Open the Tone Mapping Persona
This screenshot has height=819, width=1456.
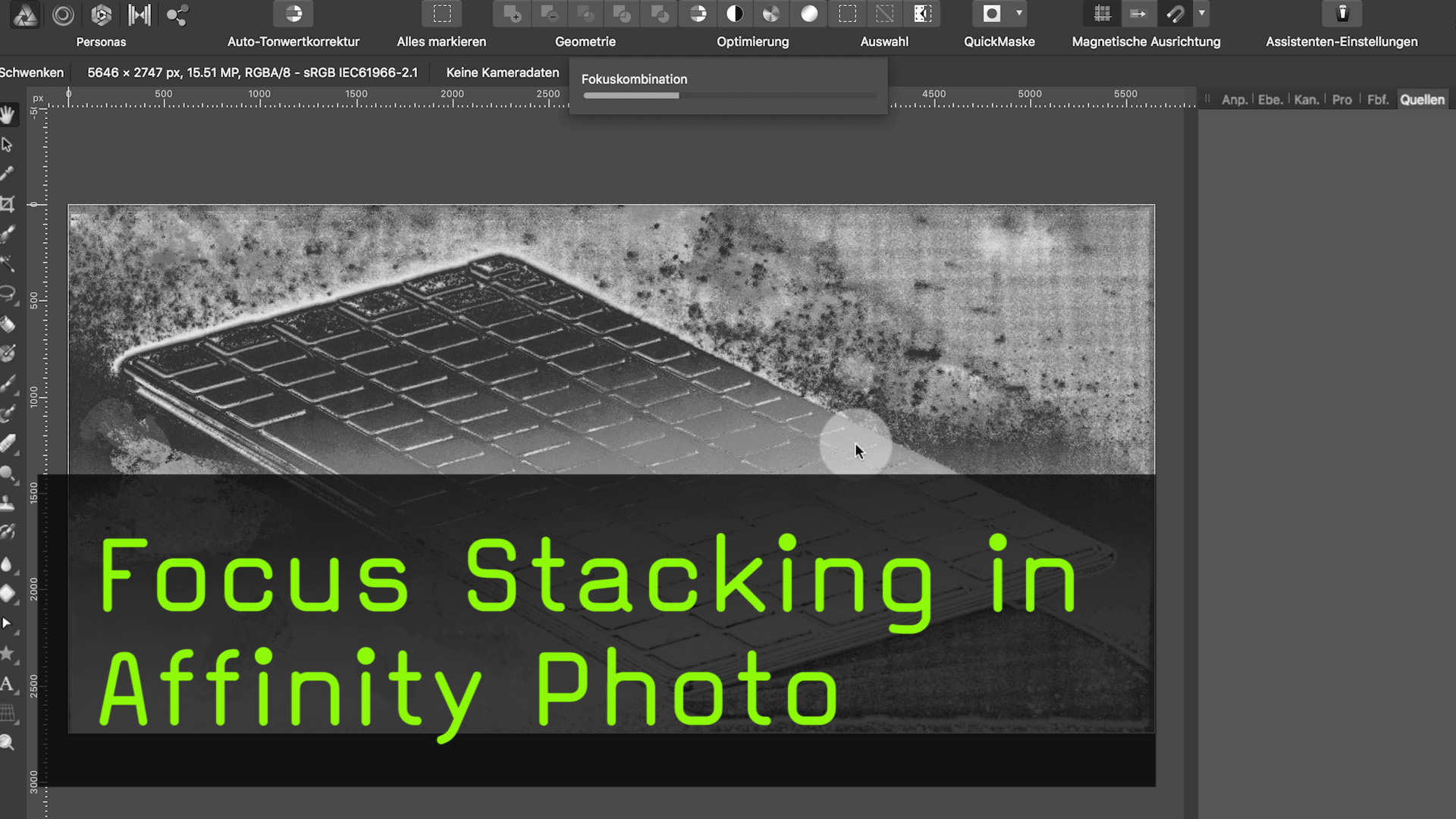click(x=140, y=14)
